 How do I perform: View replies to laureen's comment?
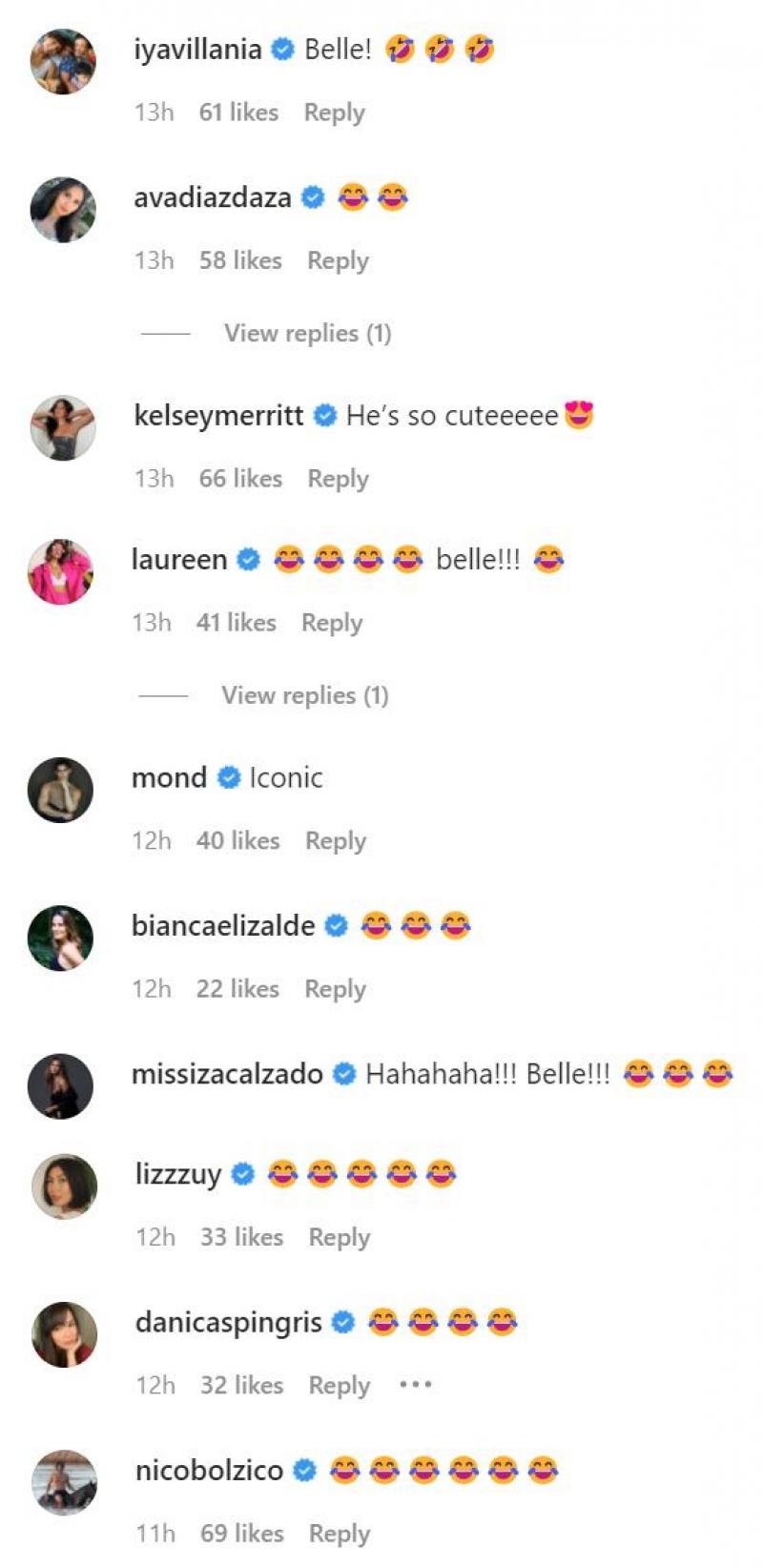point(303,695)
